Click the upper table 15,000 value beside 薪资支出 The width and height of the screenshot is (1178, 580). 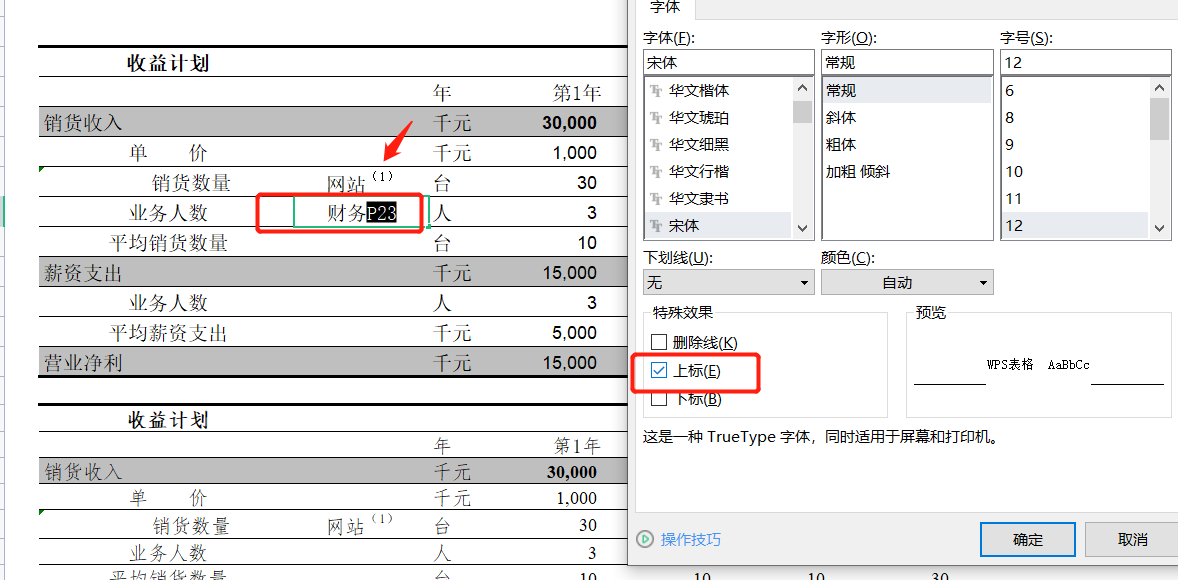click(569, 273)
